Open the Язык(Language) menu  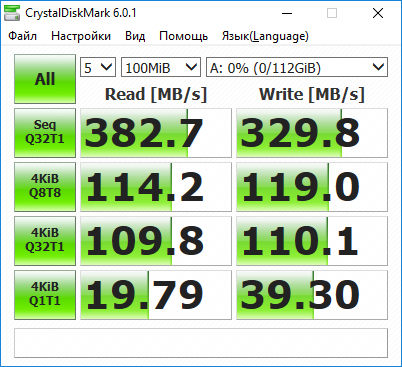[265, 36]
